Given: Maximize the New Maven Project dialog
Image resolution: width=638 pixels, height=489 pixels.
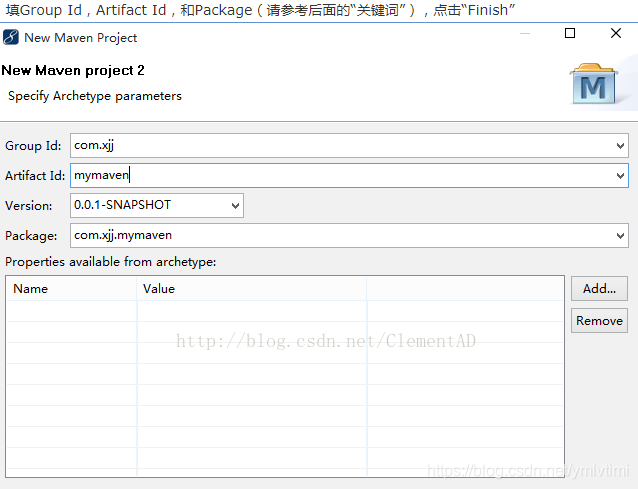Looking at the screenshot, I should [x=570, y=33].
